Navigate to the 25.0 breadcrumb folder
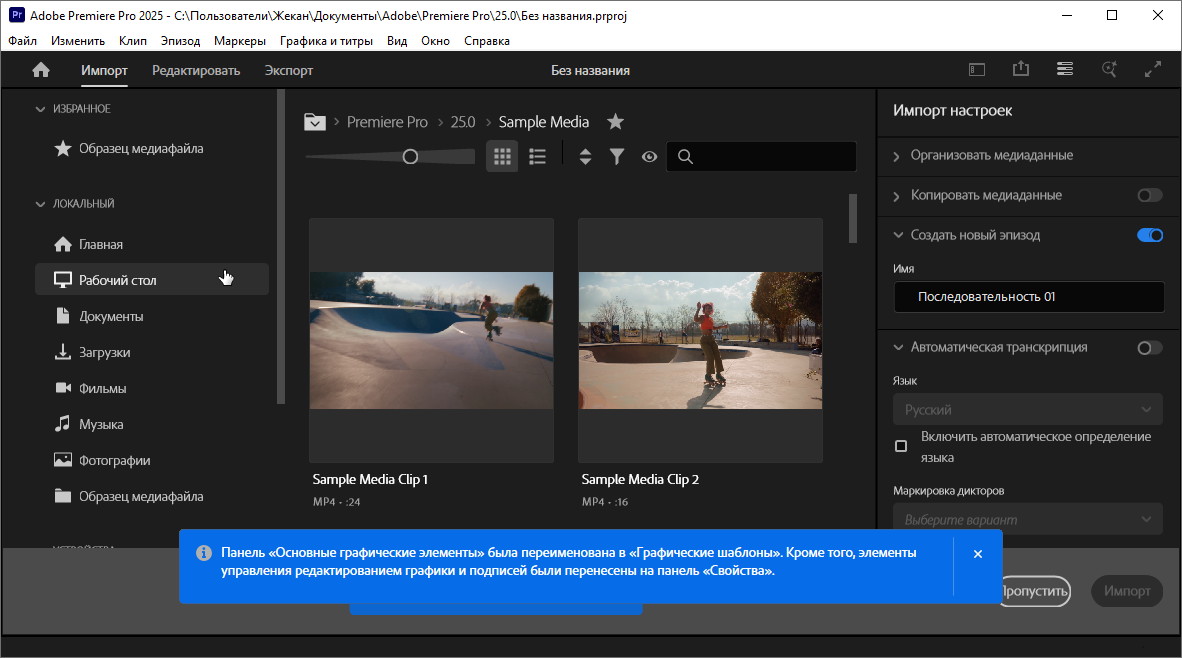 tap(463, 122)
